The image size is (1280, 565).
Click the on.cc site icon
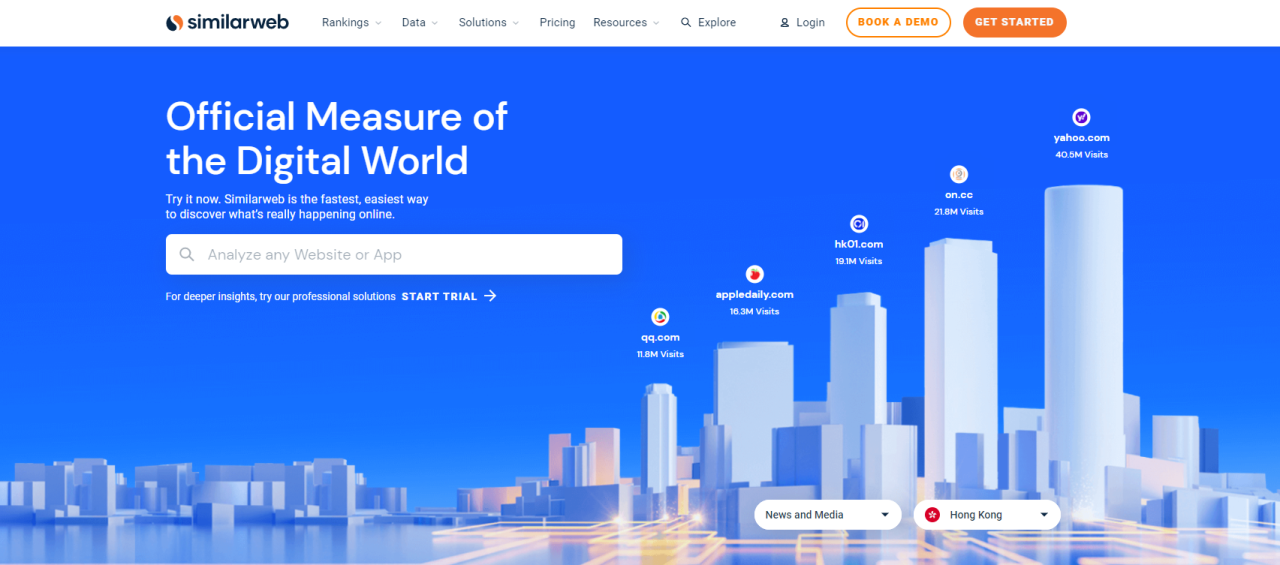(x=959, y=174)
